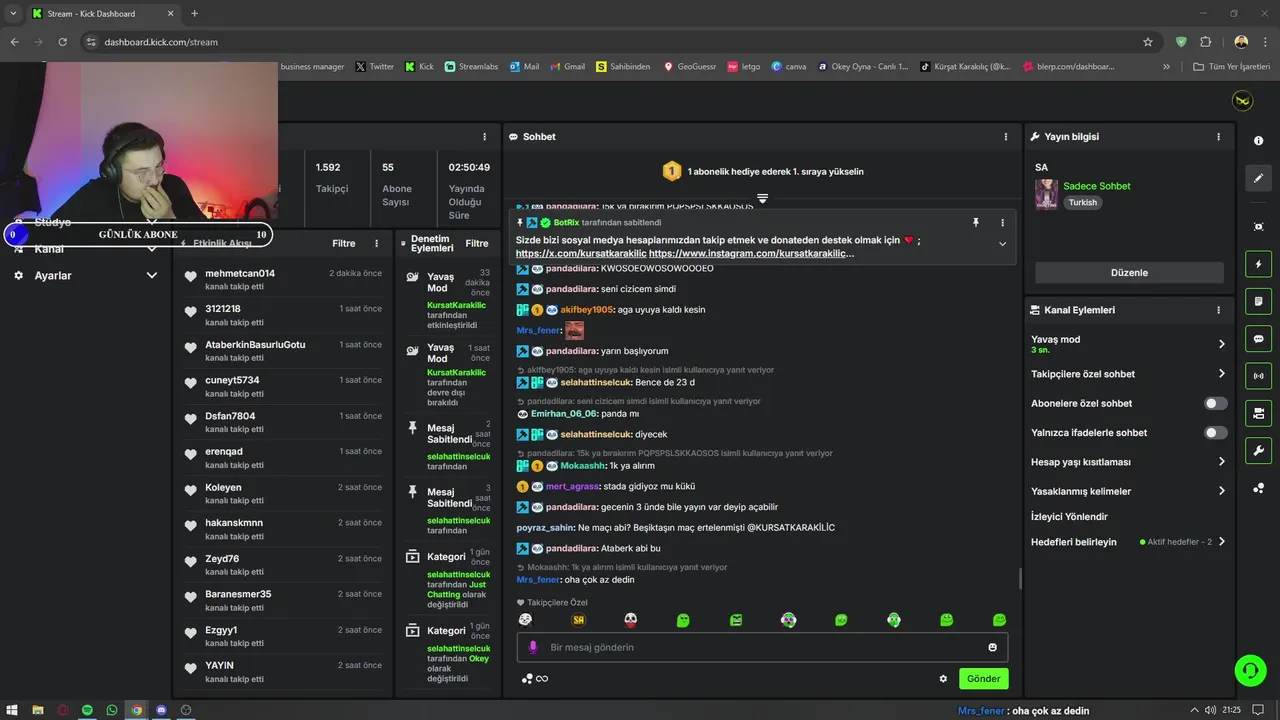Open the GeoGuessr bookmark

point(689,67)
